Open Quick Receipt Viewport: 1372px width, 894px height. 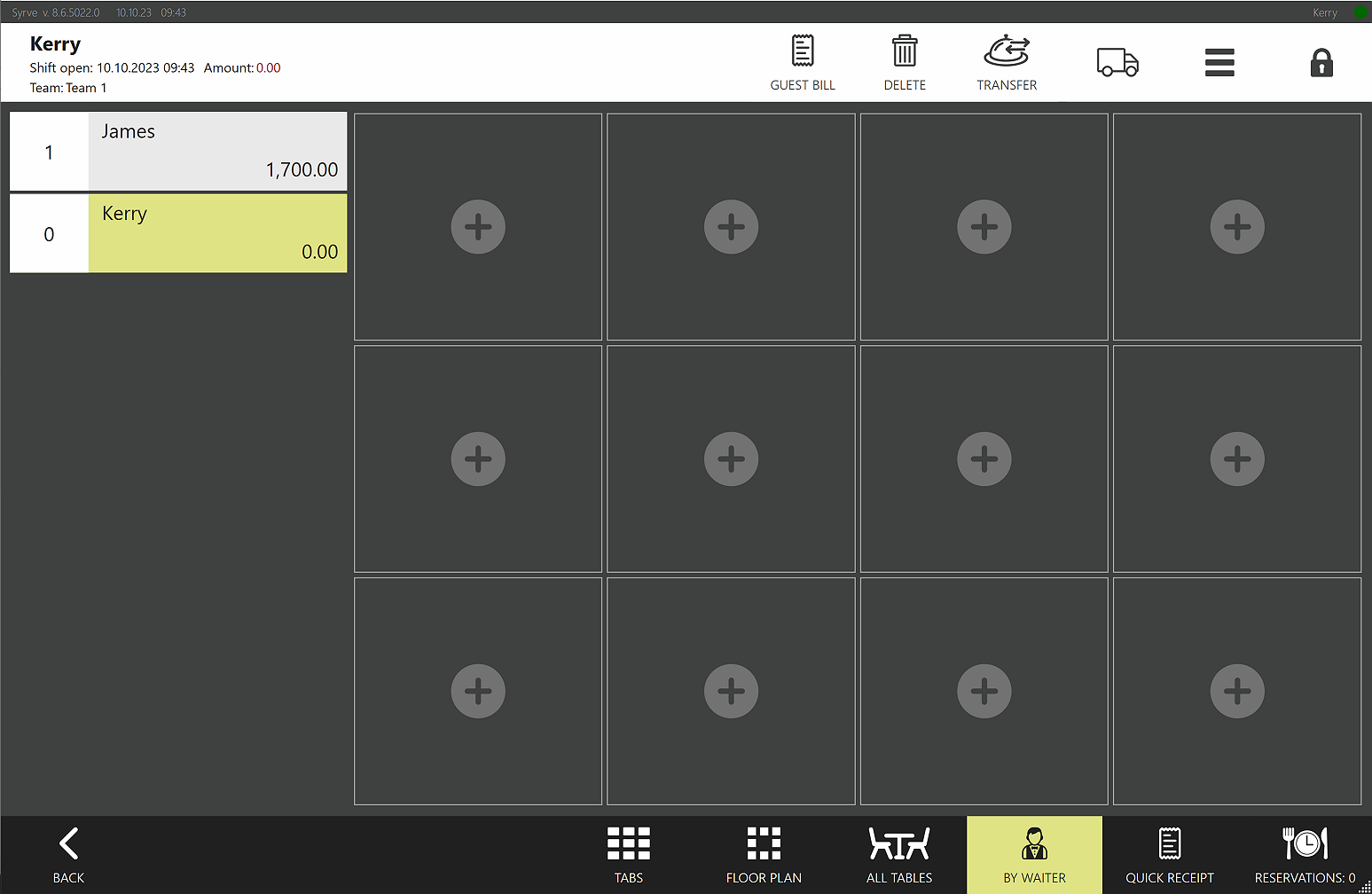click(x=1169, y=855)
